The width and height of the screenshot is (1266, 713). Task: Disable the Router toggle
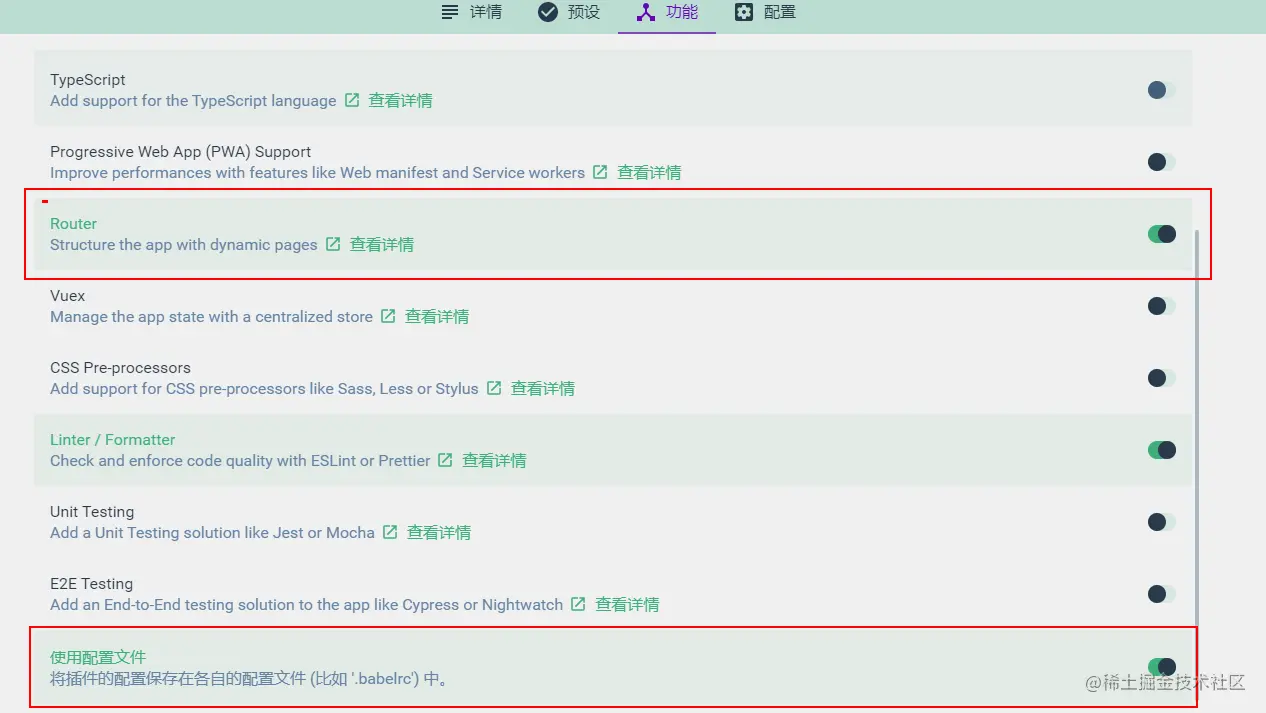coord(1161,234)
